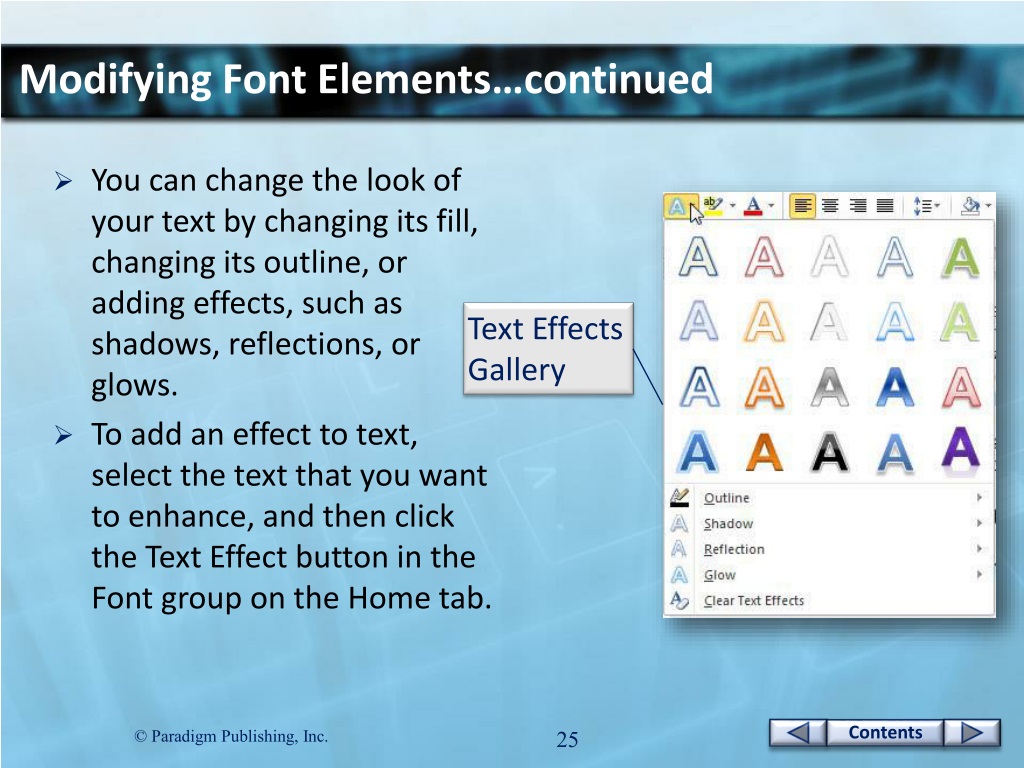Pick the purple A with reflection effect
The height and width of the screenshot is (768, 1024).
click(960, 449)
